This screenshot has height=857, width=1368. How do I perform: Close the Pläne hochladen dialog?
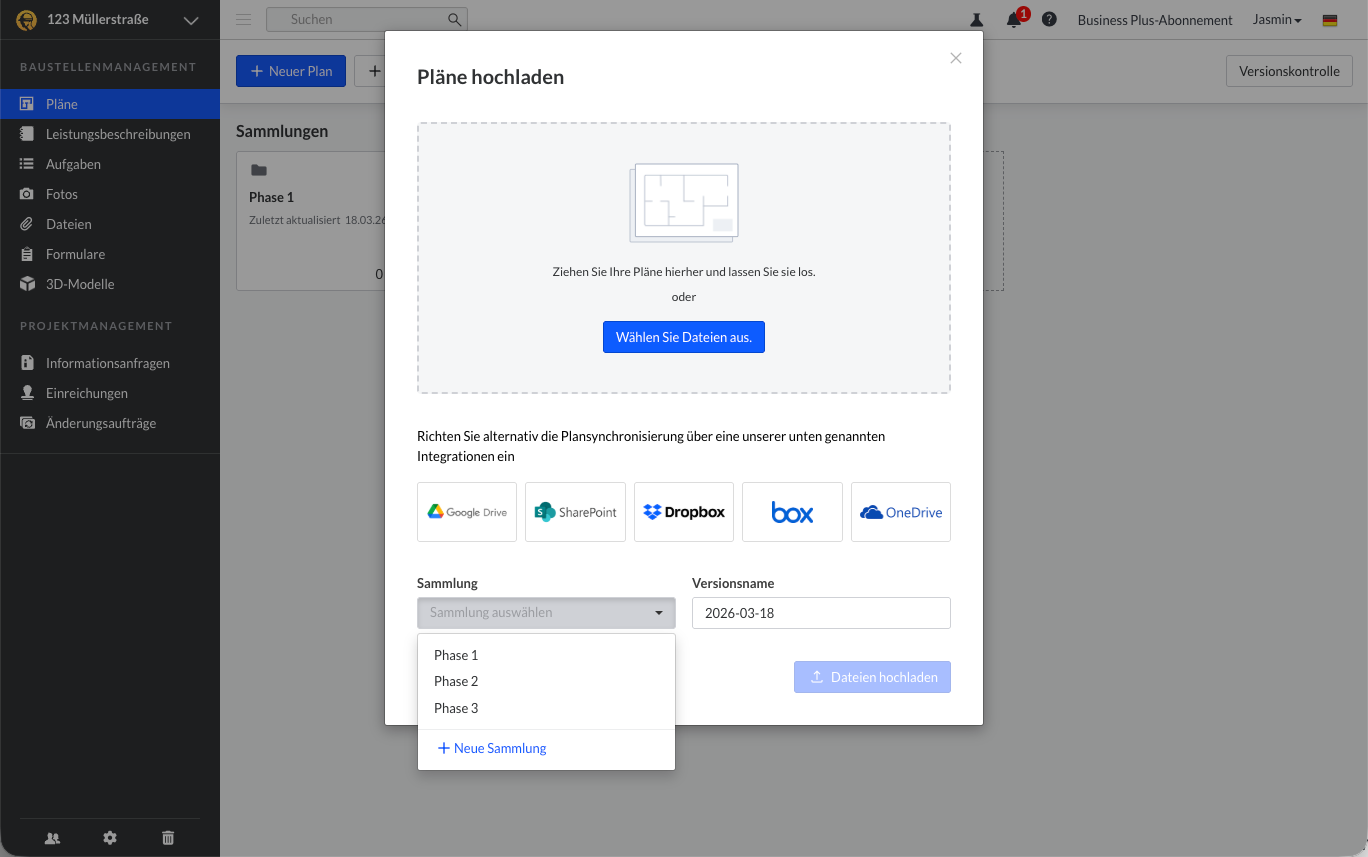pyautogui.click(x=955, y=58)
